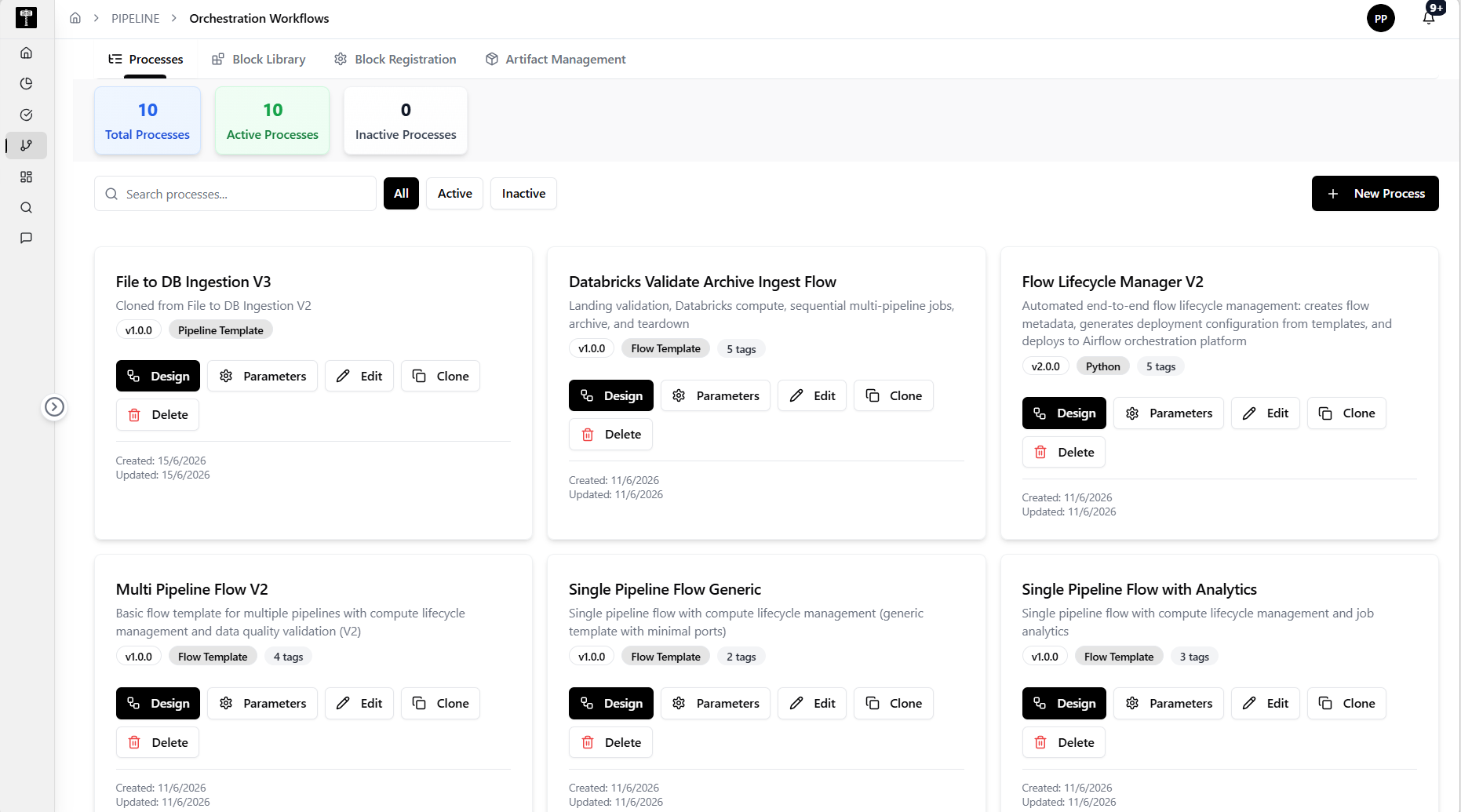Switch to the Processes tab
The width and height of the screenshot is (1461, 812).
pyautogui.click(x=146, y=59)
